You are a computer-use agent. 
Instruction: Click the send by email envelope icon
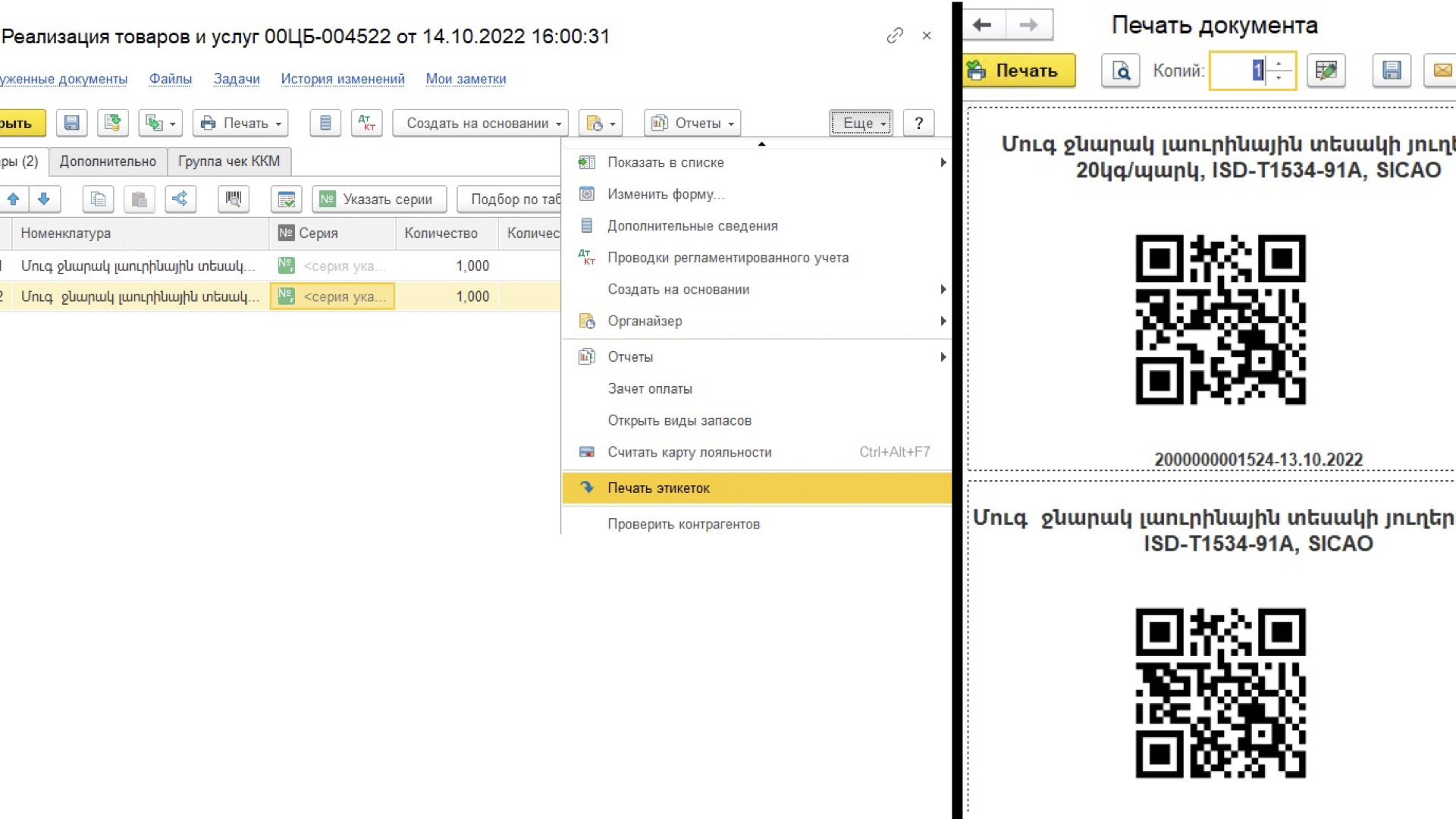tap(1442, 71)
